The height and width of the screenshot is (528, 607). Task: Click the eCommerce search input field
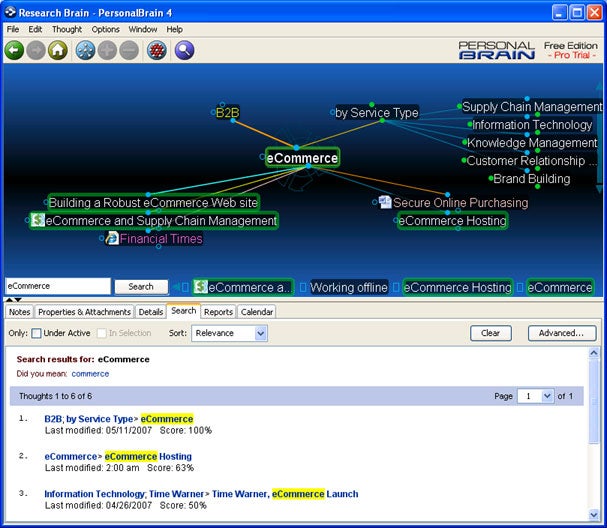coord(58,286)
